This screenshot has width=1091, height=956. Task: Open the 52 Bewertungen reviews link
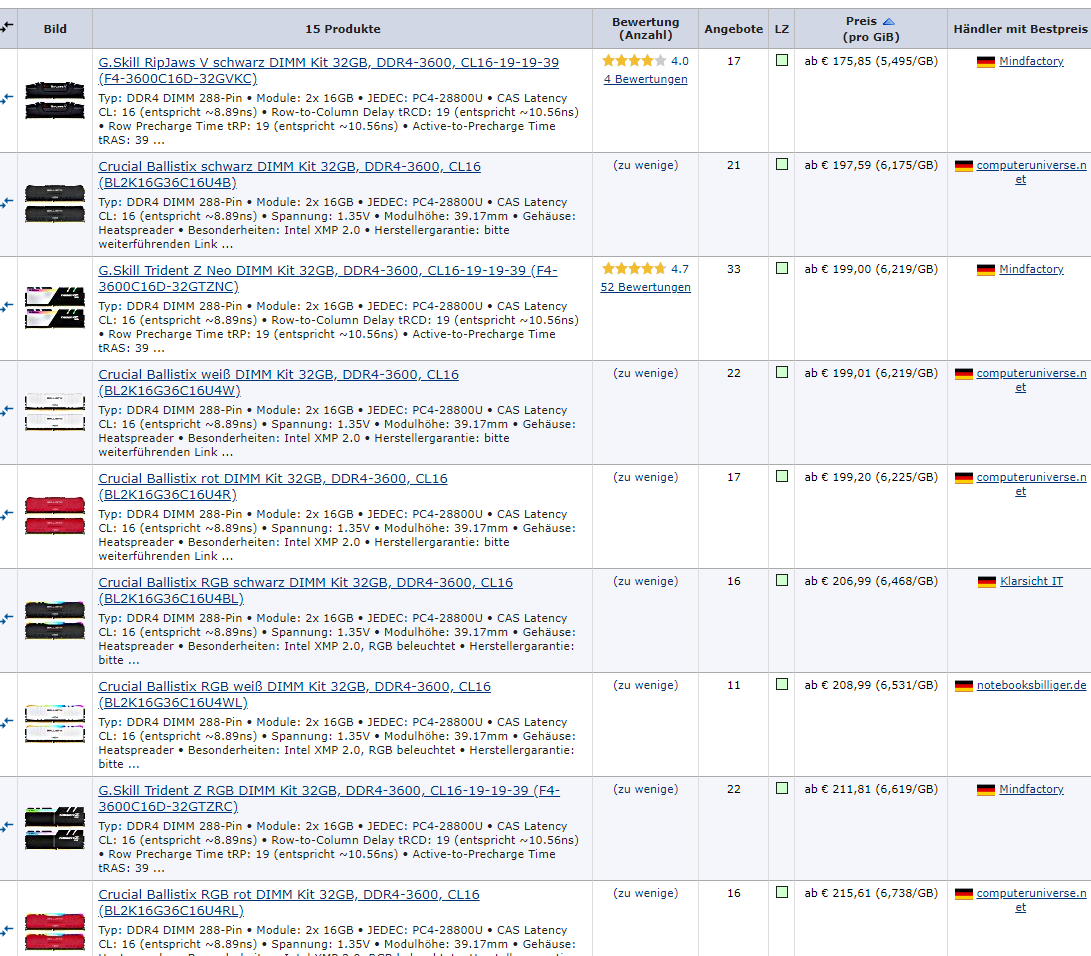point(645,287)
